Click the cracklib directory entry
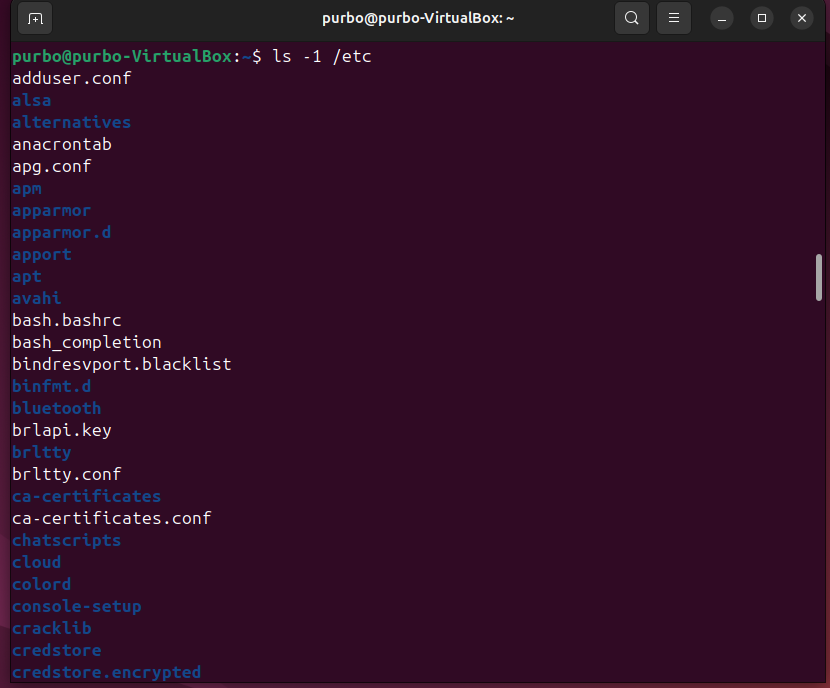 (52, 628)
